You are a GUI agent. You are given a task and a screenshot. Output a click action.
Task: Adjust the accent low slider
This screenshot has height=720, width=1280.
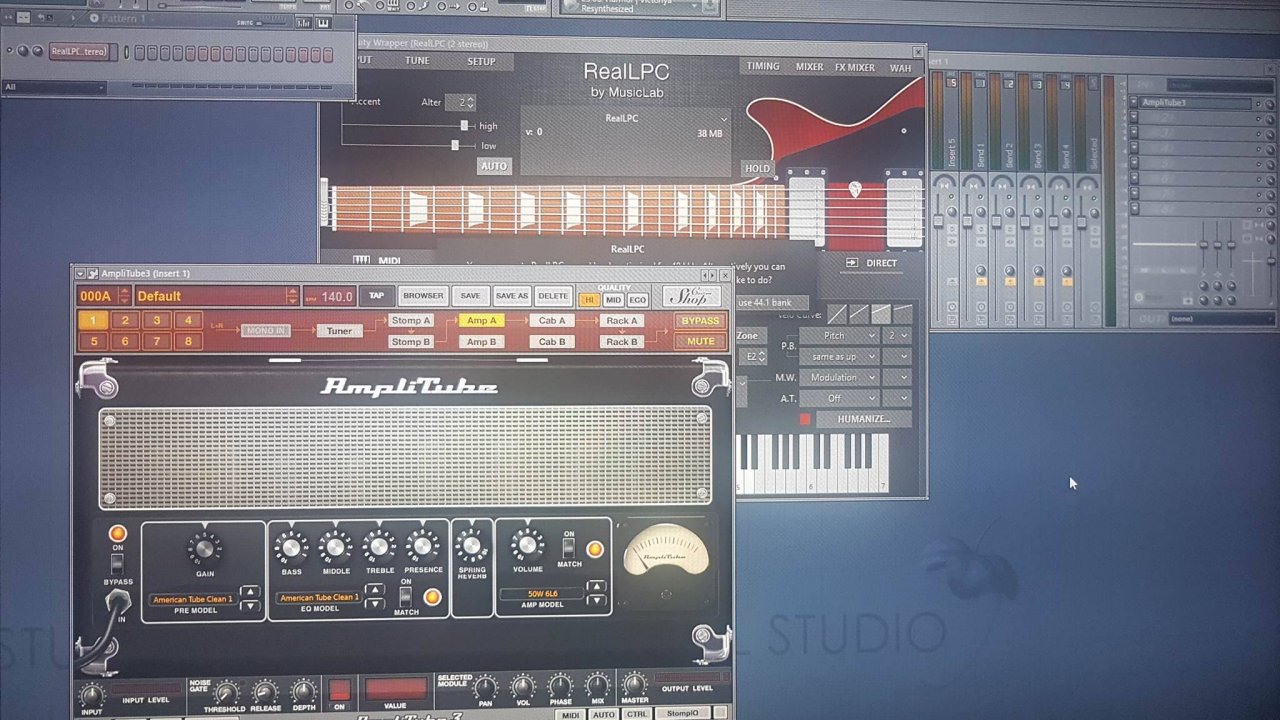(455, 146)
